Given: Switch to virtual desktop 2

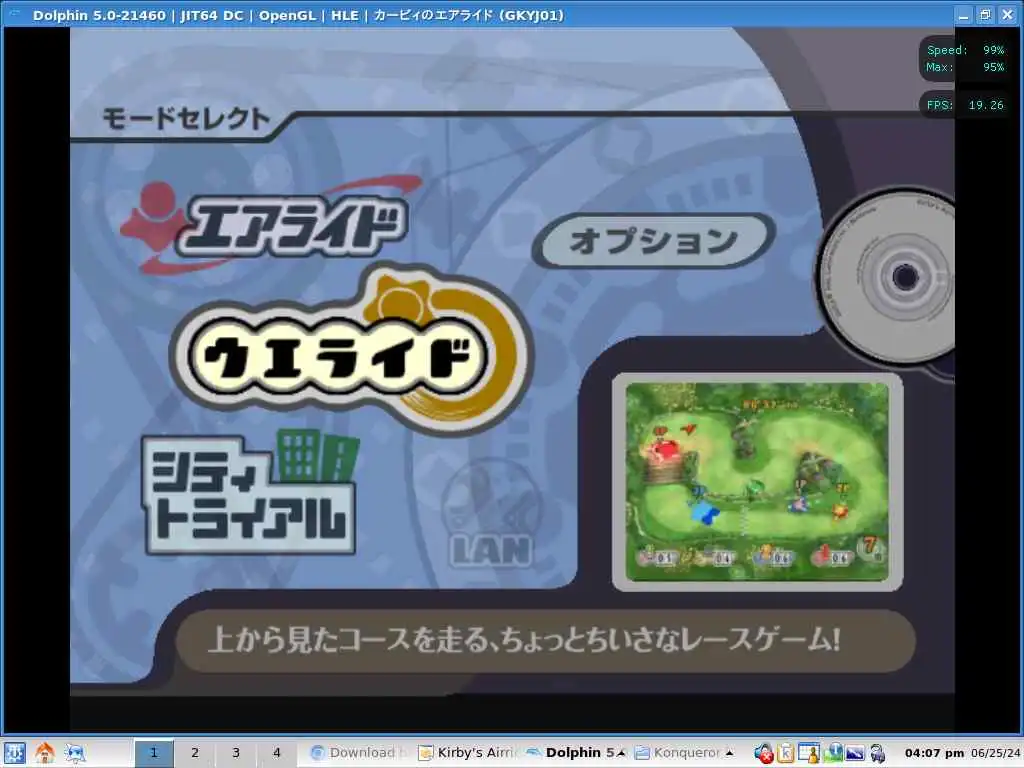Looking at the screenshot, I should pyautogui.click(x=195, y=753).
